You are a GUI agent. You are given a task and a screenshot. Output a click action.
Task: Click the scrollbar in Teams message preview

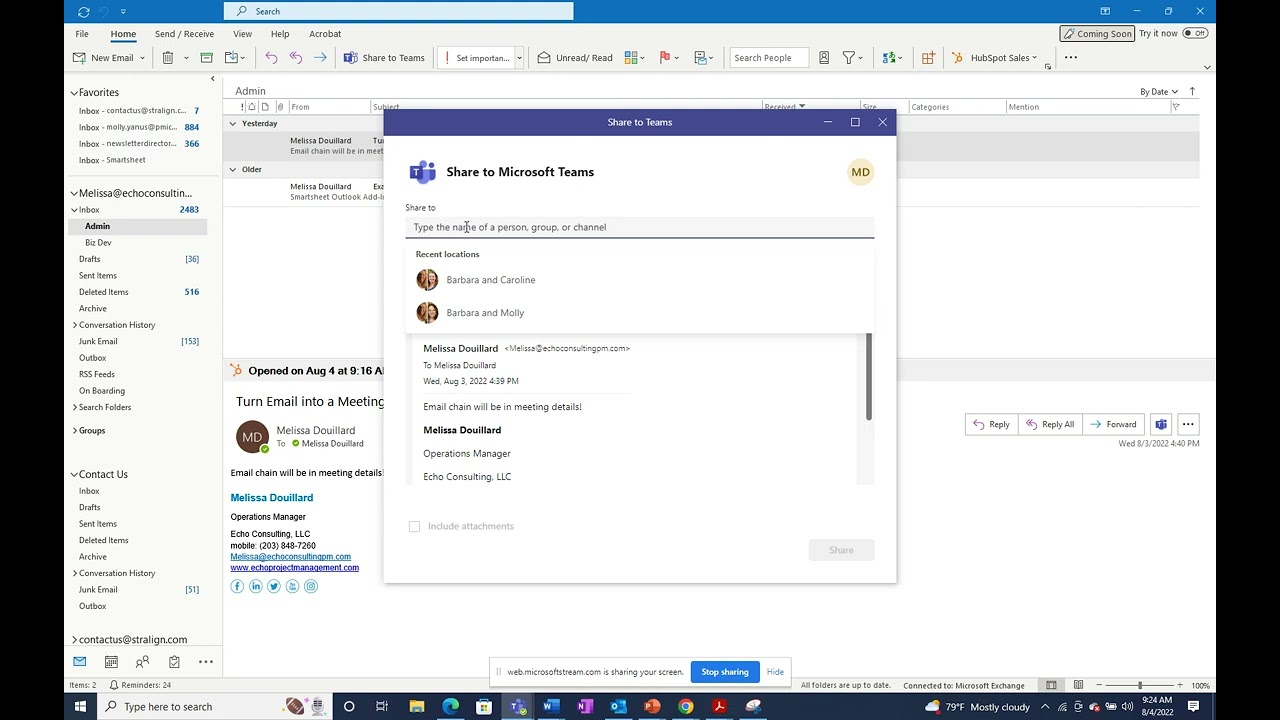click(869, 376)
